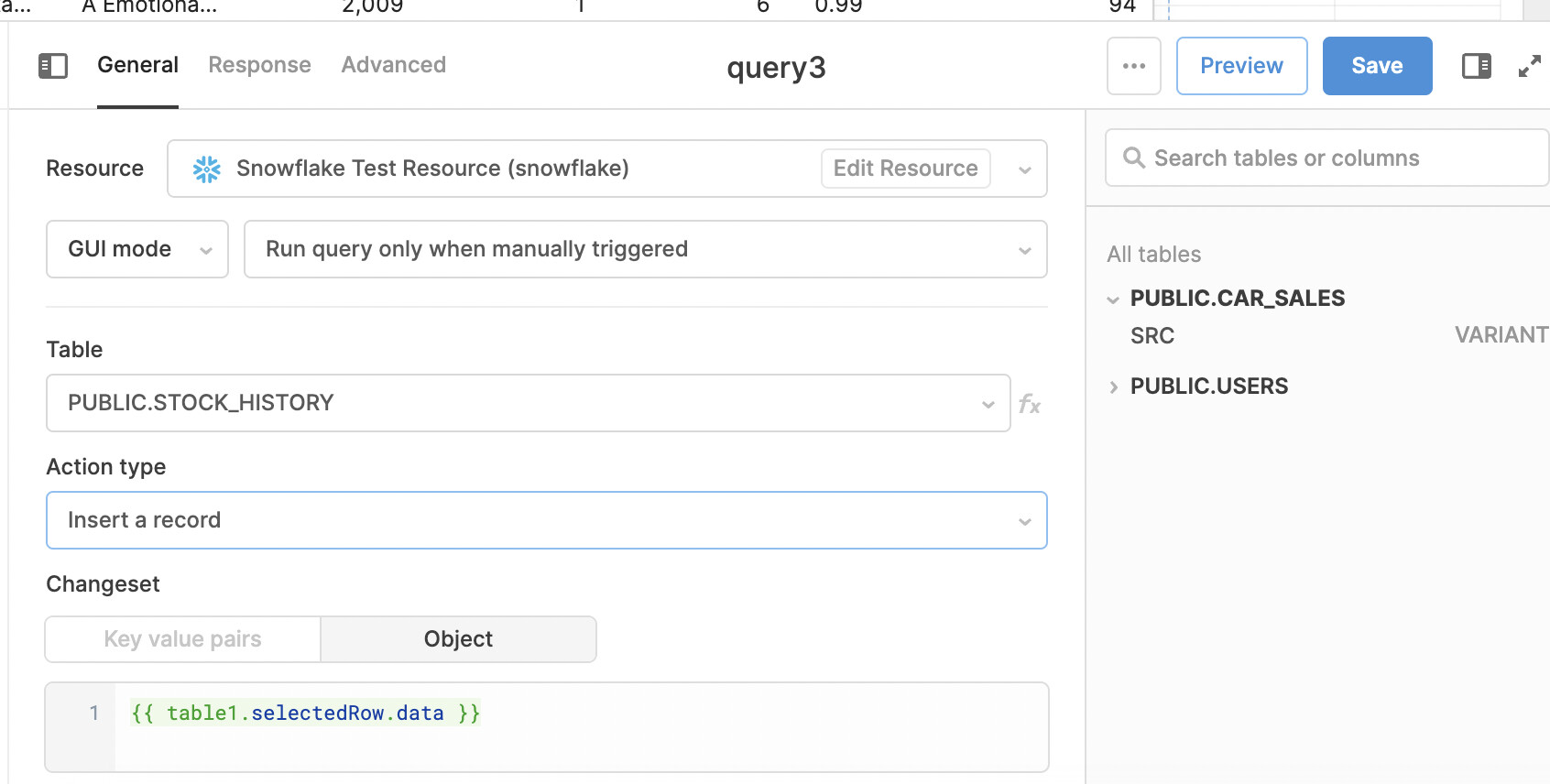Screen dimensions: 1550x784
Task: Toggle the right sidebar panel icon
Action: (1476, 66)
